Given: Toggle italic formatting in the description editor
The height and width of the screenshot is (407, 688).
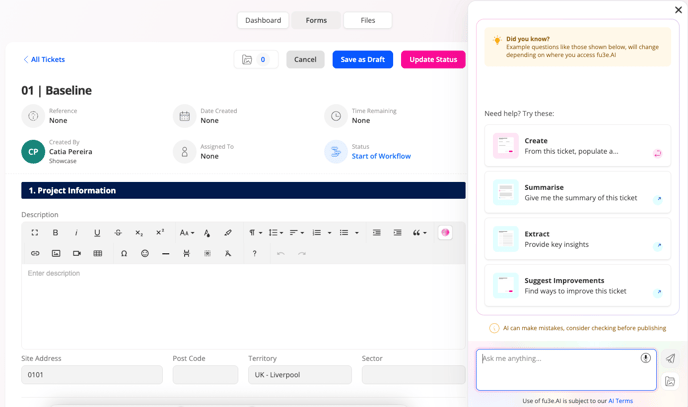Looking at the screenshot, I should pos(76,233).
